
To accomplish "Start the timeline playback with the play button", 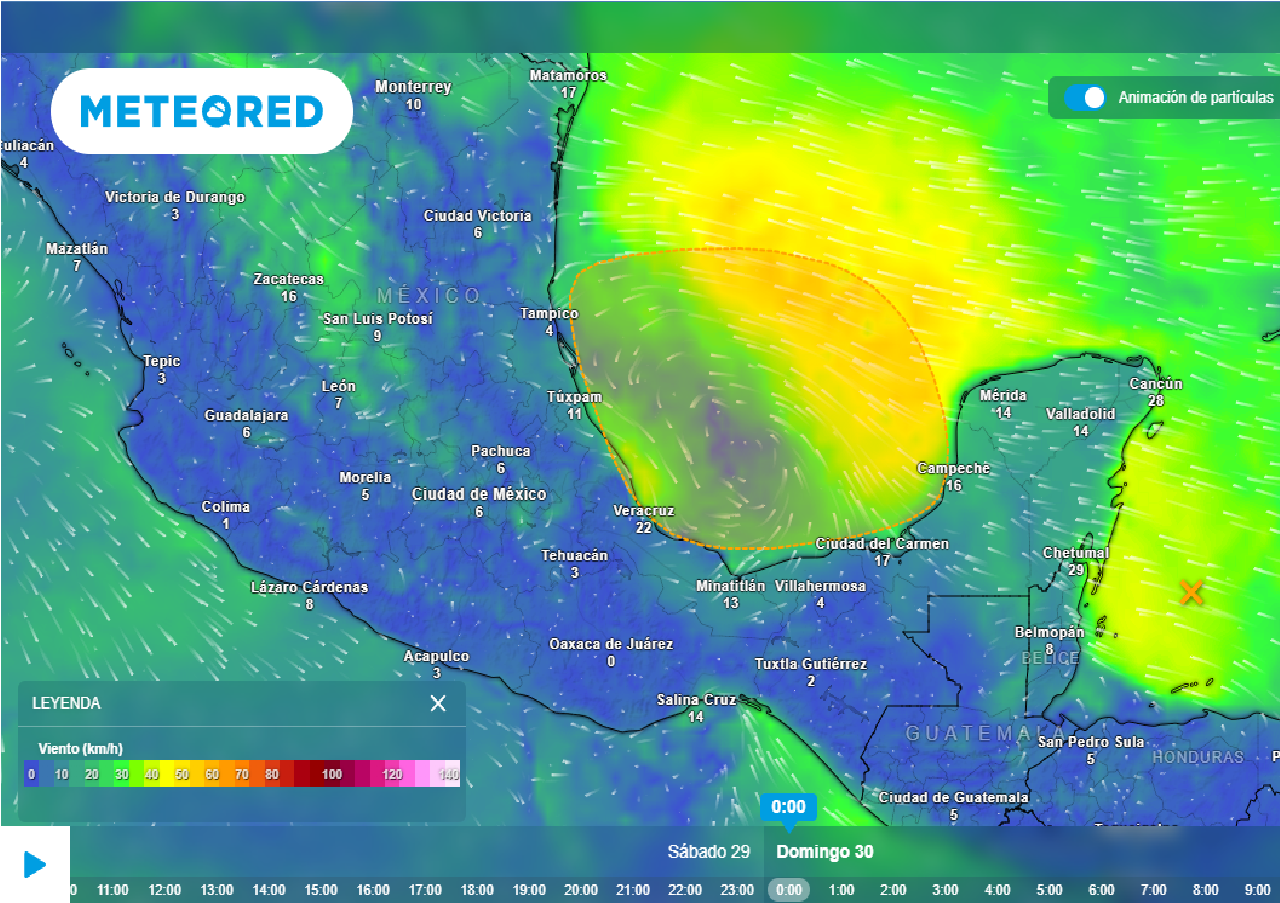I will pyautogui.click(x=35, y=864).
